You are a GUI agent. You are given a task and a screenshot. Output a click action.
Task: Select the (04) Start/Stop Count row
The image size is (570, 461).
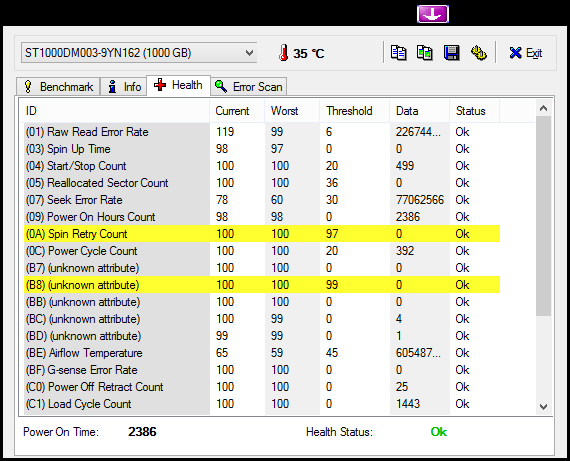262,166
